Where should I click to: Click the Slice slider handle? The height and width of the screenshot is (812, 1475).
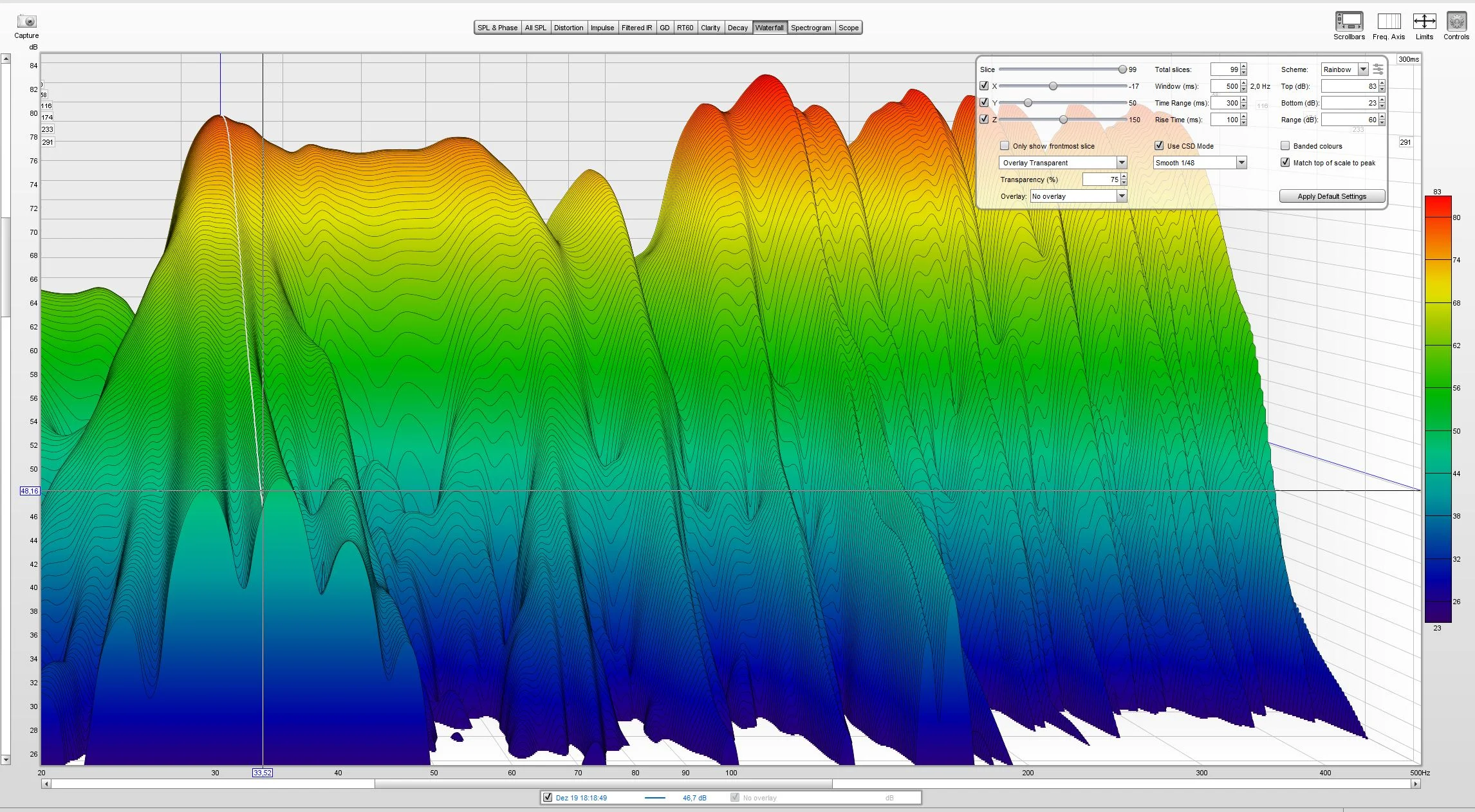1122,69
